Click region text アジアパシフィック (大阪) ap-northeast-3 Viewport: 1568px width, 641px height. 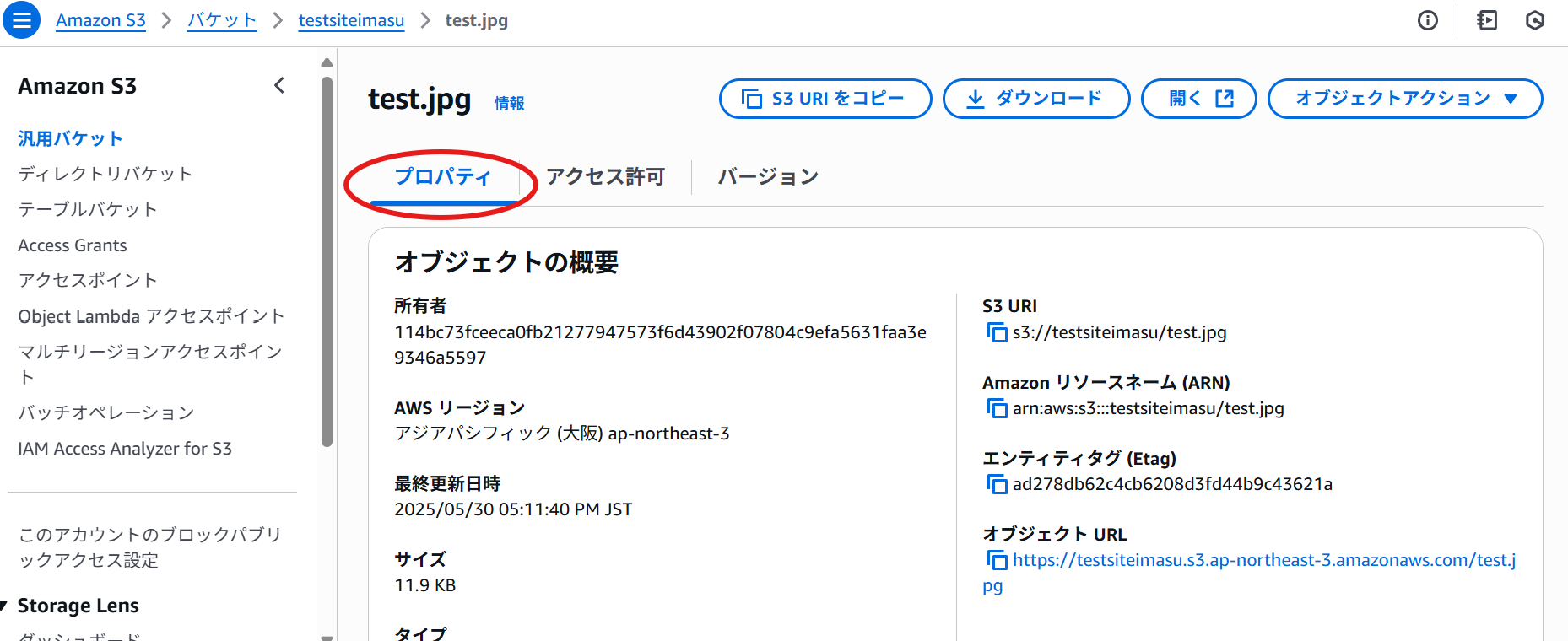point(562,434)
